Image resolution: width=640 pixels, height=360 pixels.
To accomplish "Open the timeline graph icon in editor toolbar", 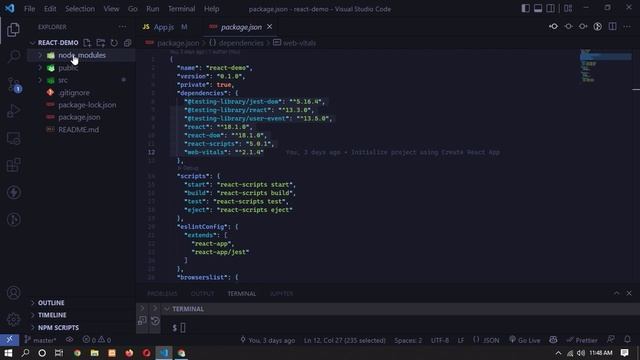I will point(598,27).
